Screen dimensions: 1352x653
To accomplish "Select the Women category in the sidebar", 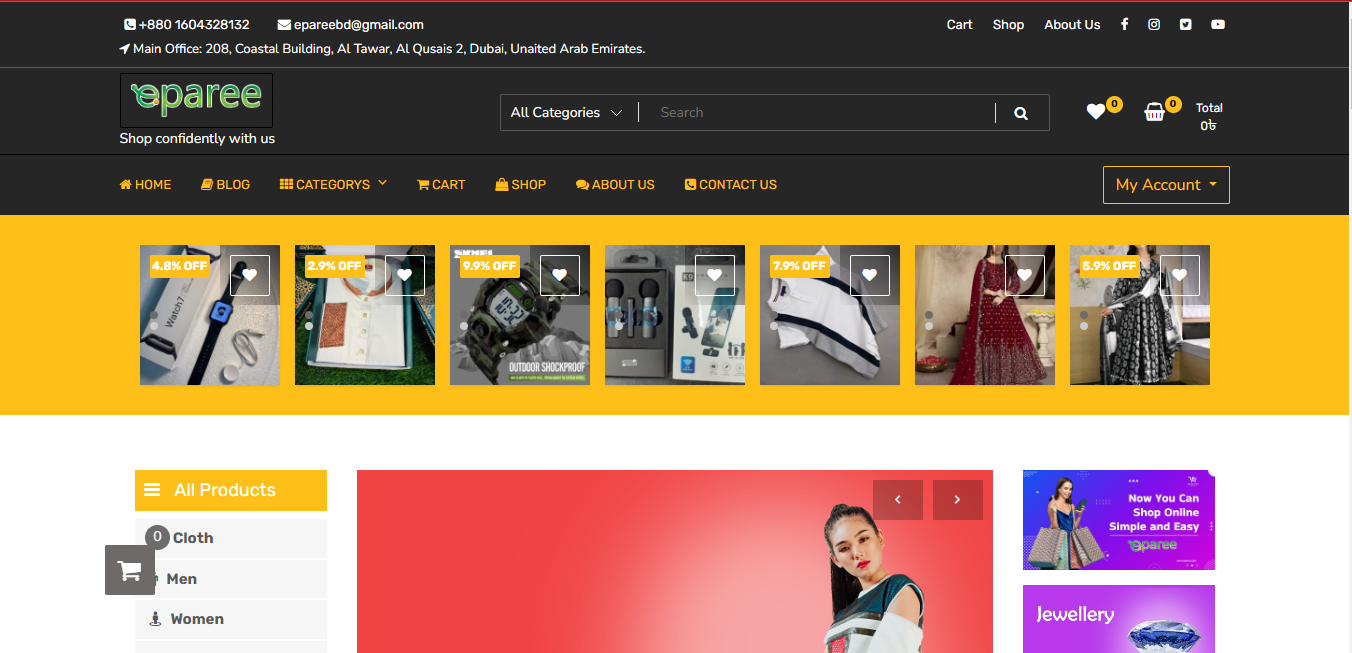I will pos(197,618).
